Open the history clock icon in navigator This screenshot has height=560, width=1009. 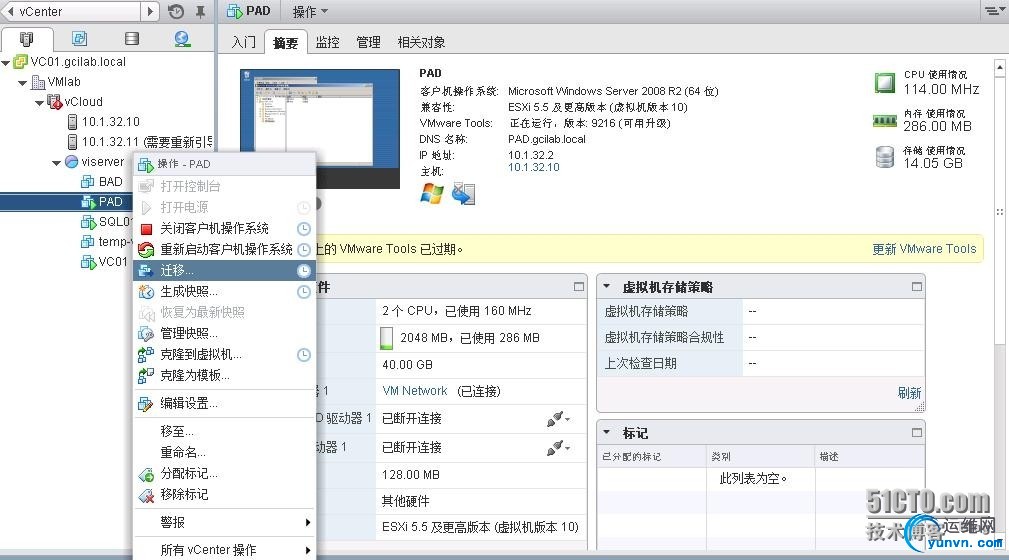coord(176,11)
